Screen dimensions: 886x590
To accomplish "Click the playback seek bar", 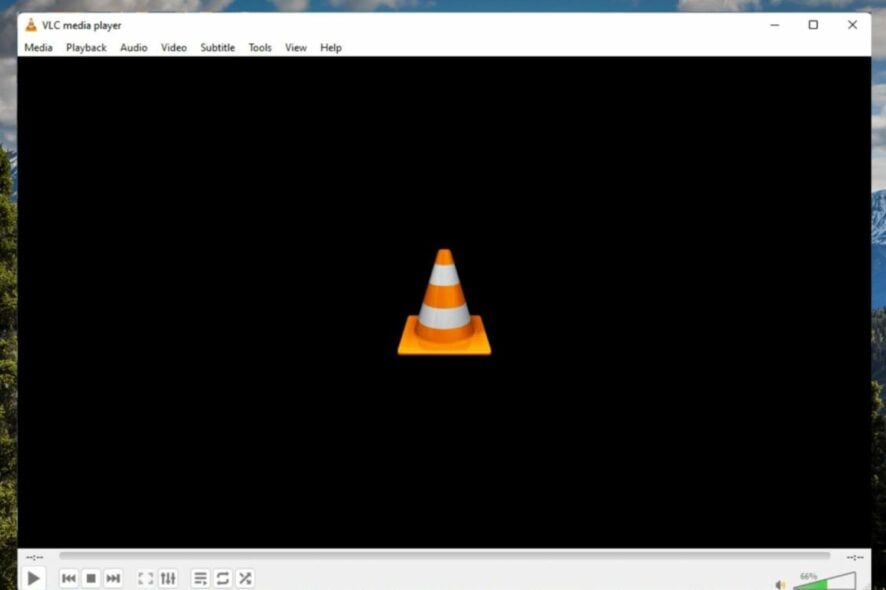I will click(x=444, y=556).
